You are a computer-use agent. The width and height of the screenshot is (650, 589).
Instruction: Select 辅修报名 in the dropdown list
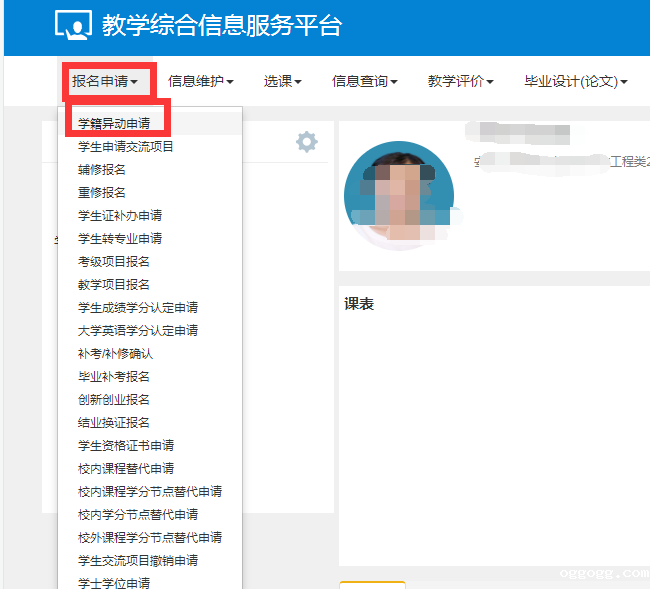102,170
